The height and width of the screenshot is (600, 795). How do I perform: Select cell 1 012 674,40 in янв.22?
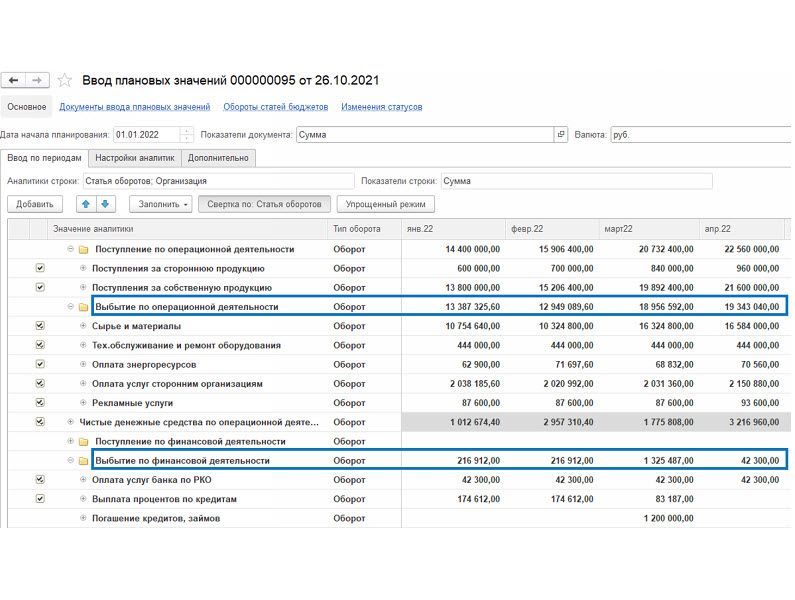point(453,422)
